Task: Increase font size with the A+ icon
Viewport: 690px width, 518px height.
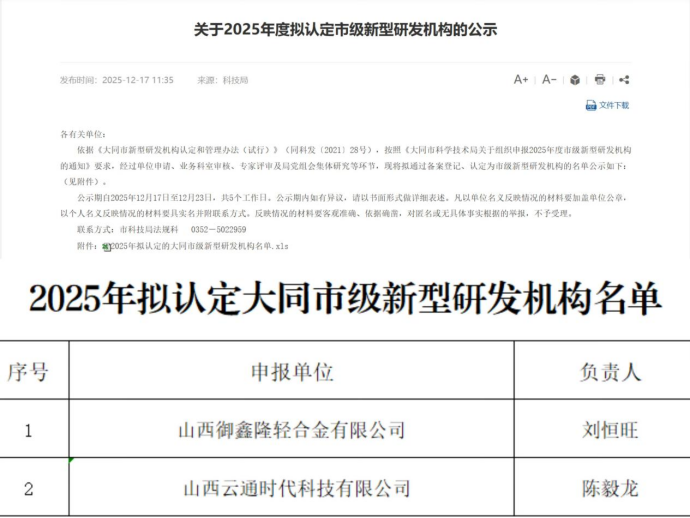Action: click(520, 80)
